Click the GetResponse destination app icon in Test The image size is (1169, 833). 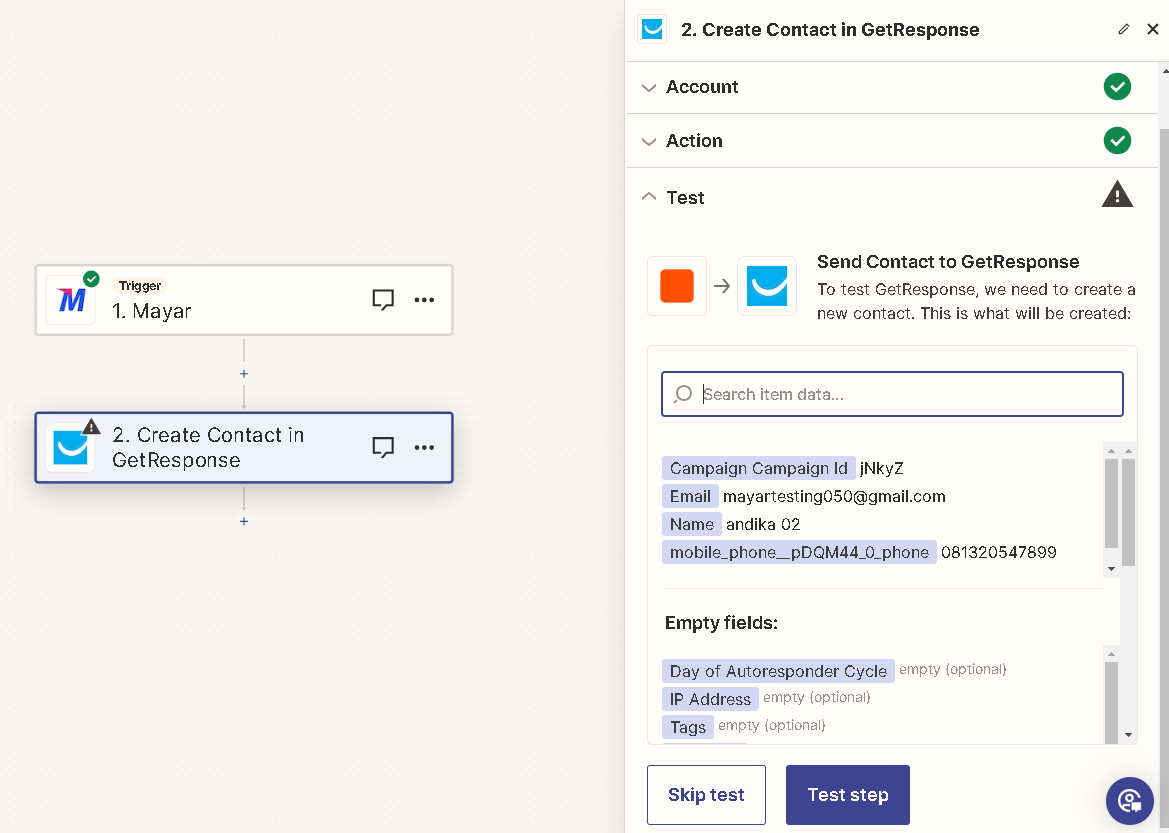click(767, 286)
